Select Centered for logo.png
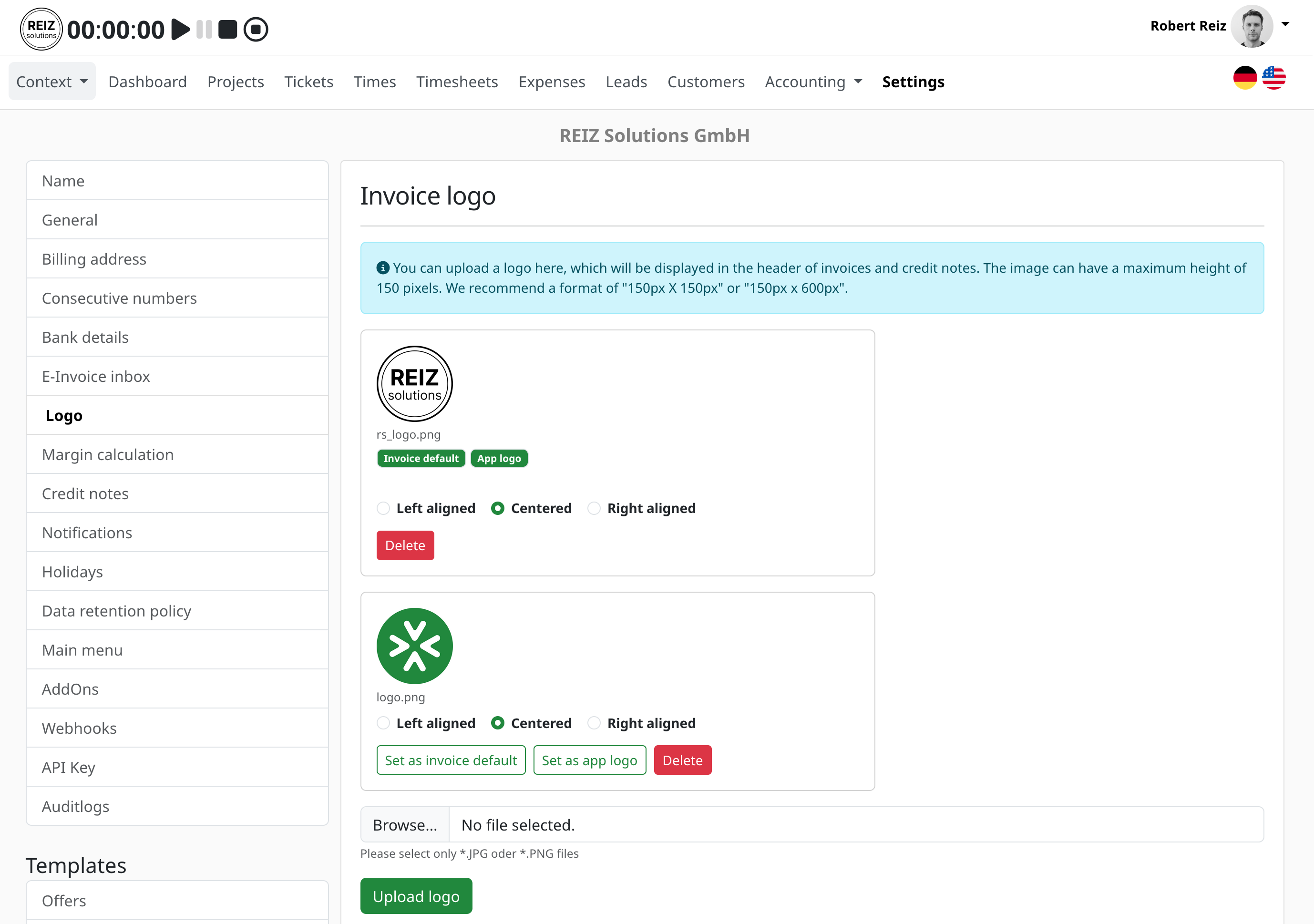The height and width of the screenshot is (924, 1314). tap(498, 723)
